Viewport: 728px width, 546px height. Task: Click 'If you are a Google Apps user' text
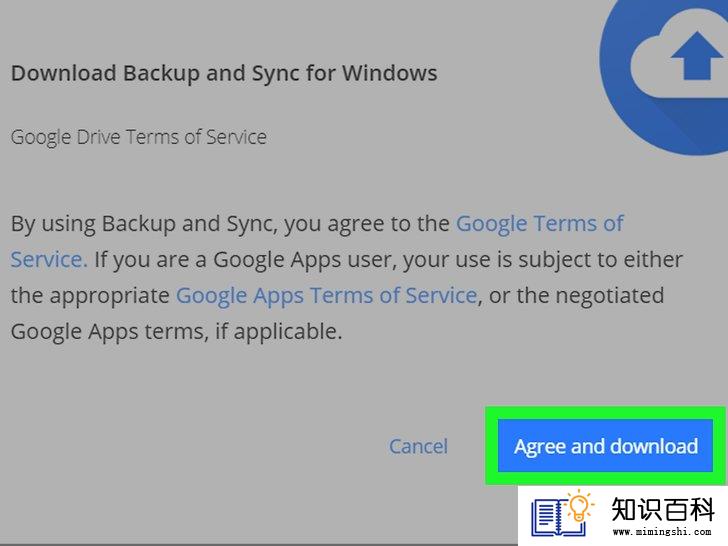[245, 260]
